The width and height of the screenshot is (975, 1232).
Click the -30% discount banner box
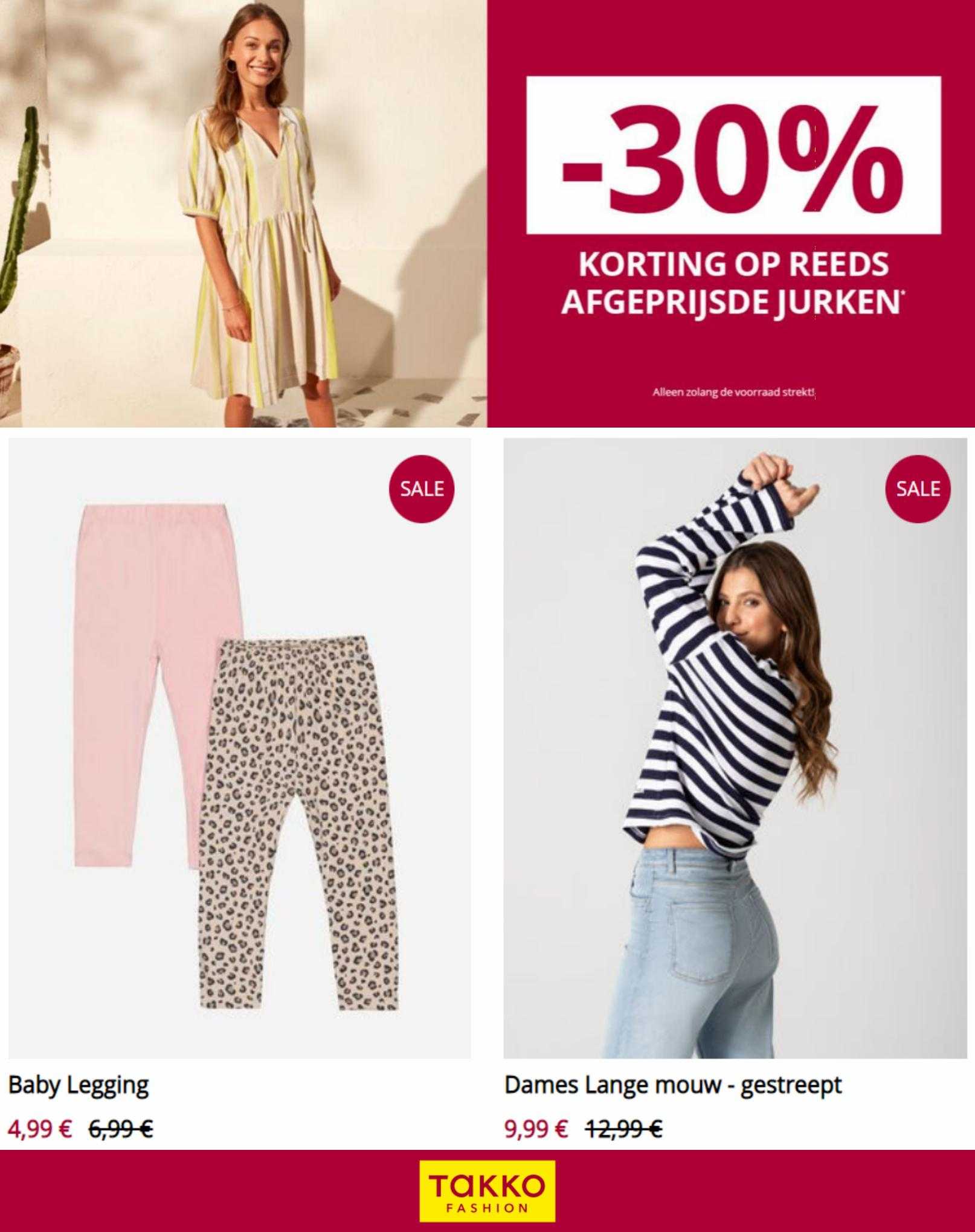click(x=733, y=155)
